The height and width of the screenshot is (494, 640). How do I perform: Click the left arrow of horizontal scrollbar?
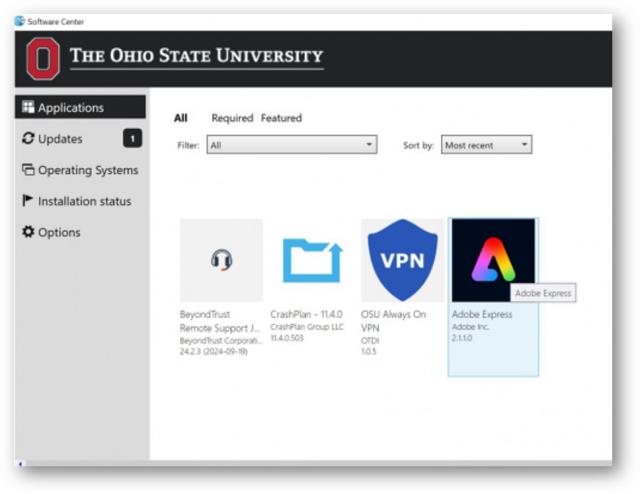pos(20,463)
